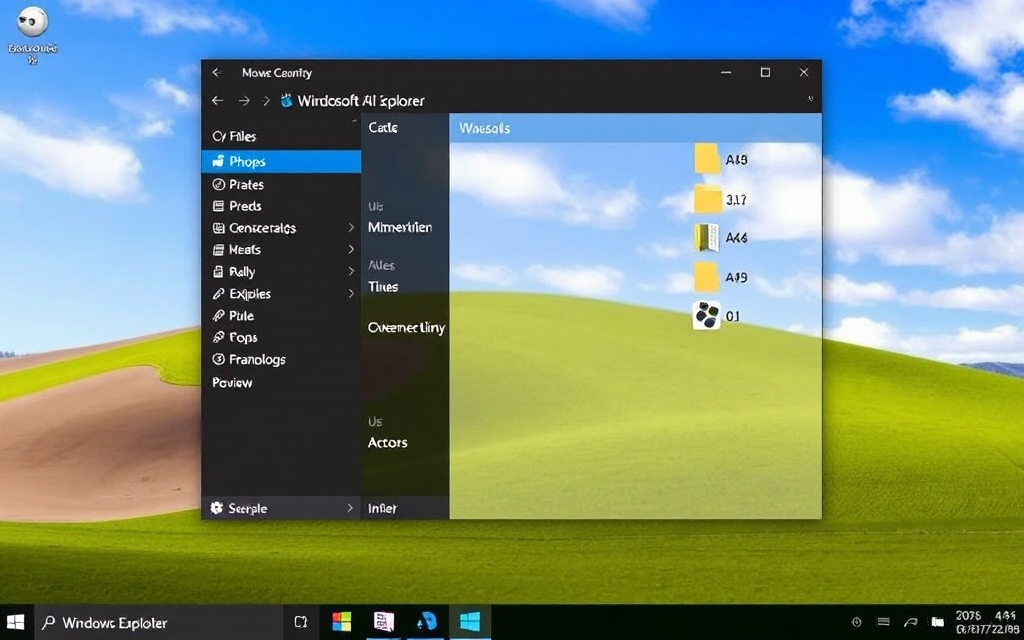
Task: Select Tines in the middle pane
Action: point(383,287)
